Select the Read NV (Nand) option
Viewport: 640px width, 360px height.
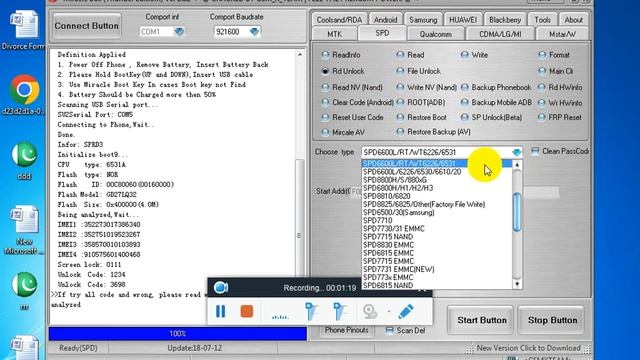click(x=352, y=87)
